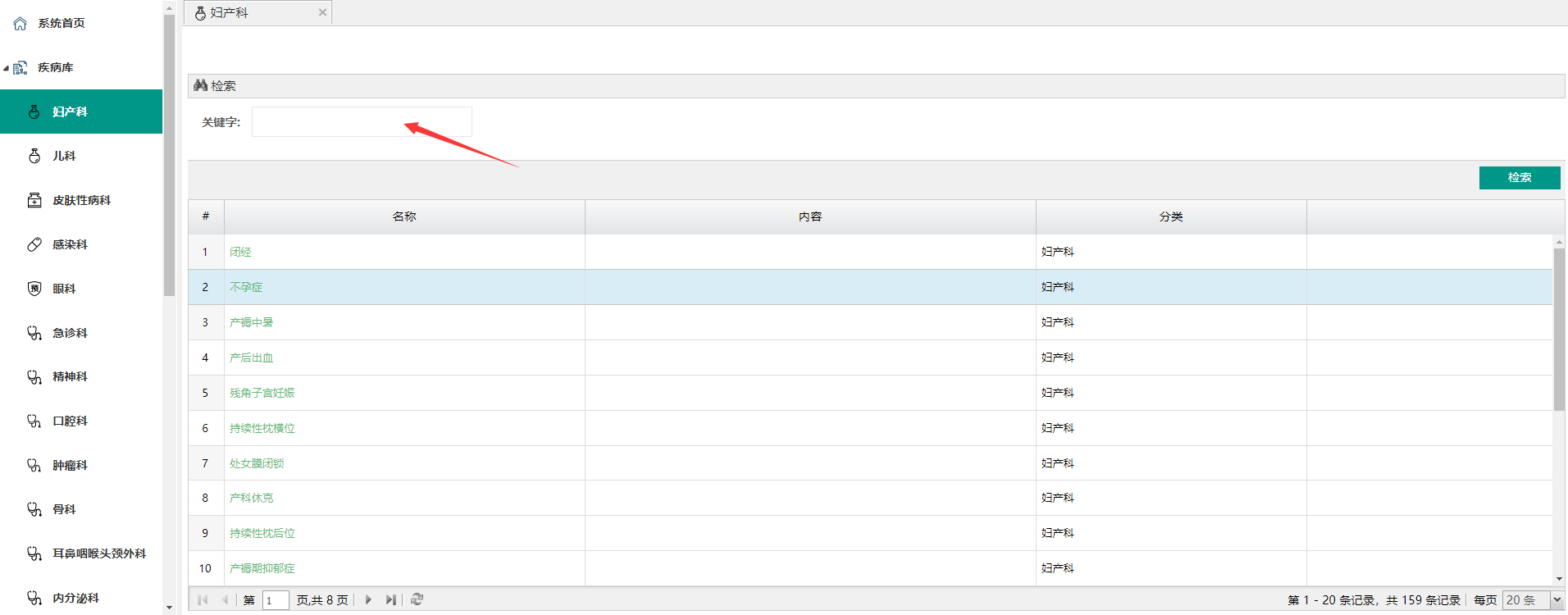Open the 产褥期抑郁症 link

(262, 568)
